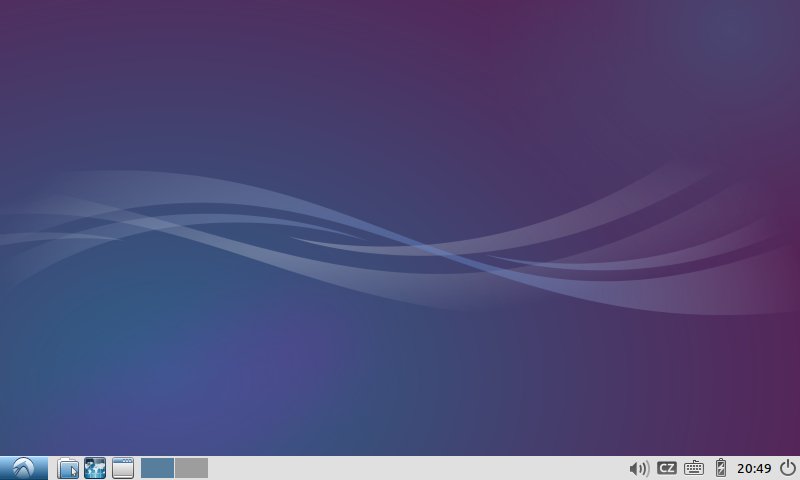Image resolution: width=800 pixels, height=480 pixels.
Task: Show the calendar from the 20:49 clock
Action: pyautogui.click(x=754, y=468)
